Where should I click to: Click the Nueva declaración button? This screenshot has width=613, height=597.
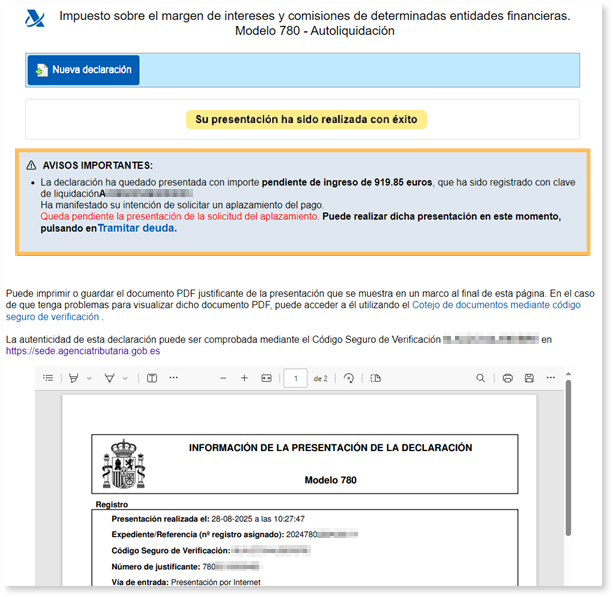click(x=84, y=70)
